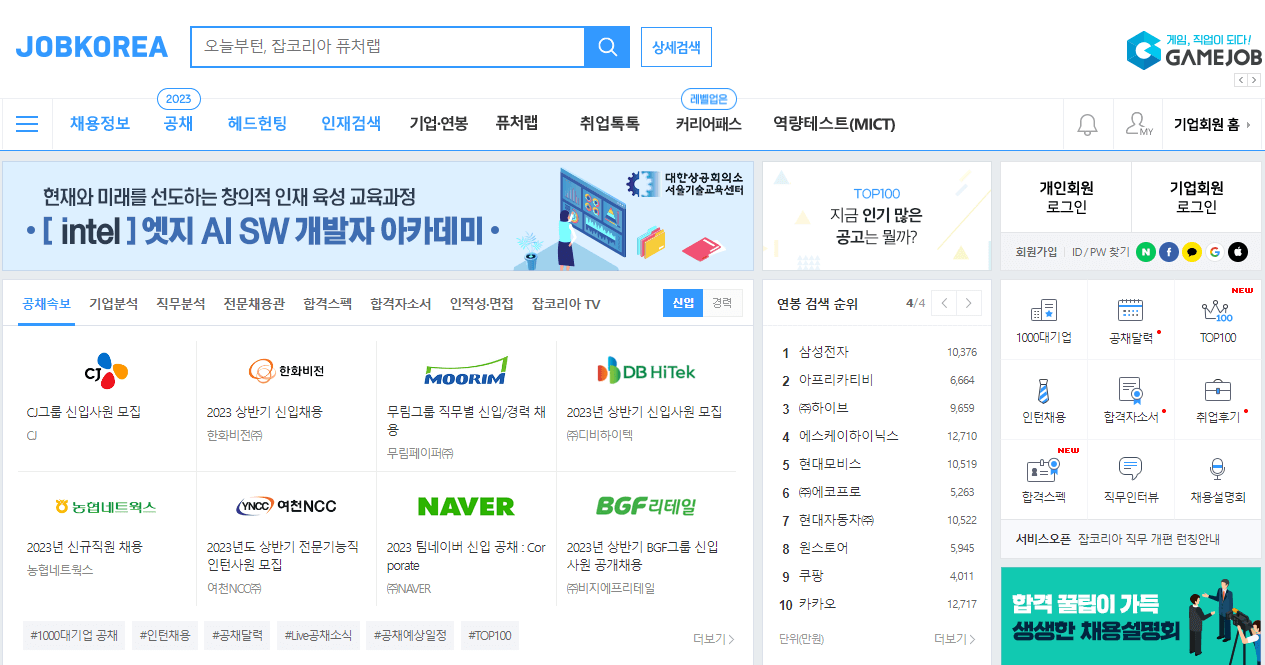Viewport: 1265px width, 665px height.
Task: Expand the hamburger menu
Action: tap(27, 124)
